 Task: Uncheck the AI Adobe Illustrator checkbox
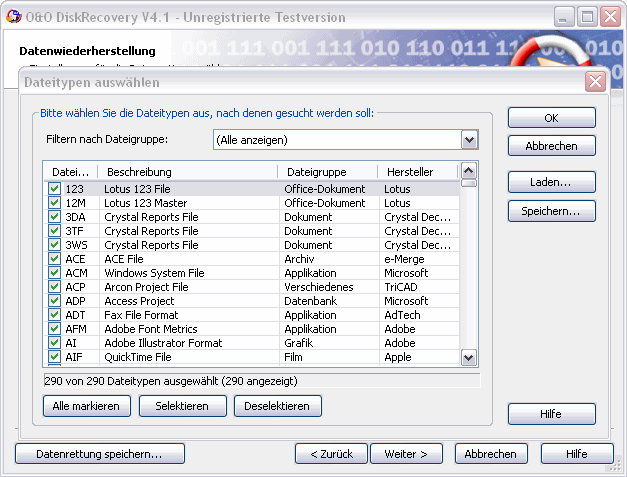click(x=54, y=342)
